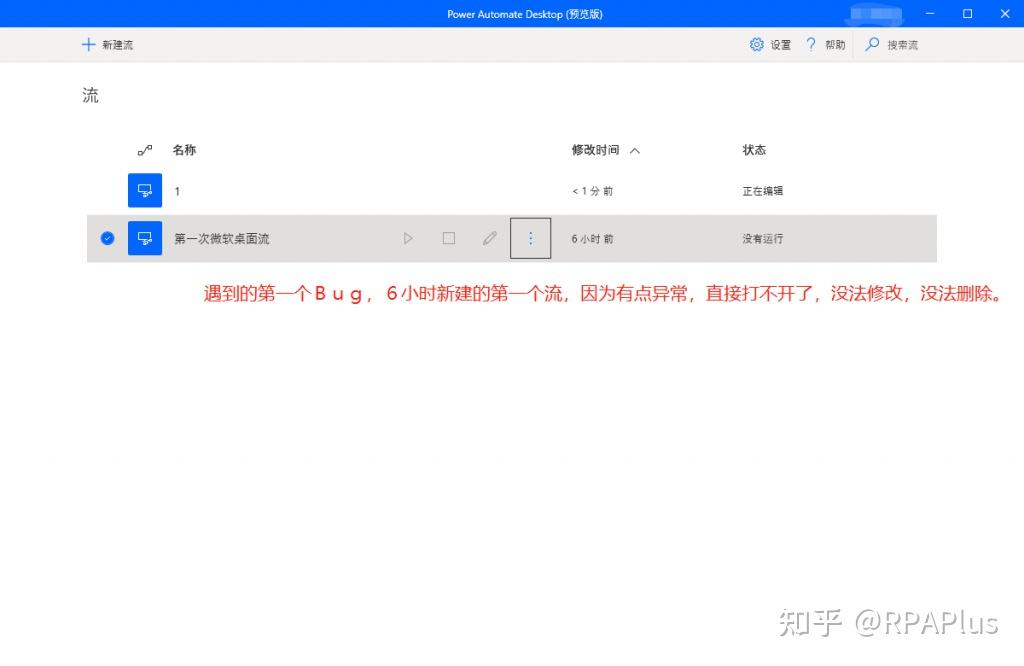Image resolution: width=1024 pixels, height=666 pixels.
Task: Click the desktop flow icon beside flow 1
Action: 144,190
